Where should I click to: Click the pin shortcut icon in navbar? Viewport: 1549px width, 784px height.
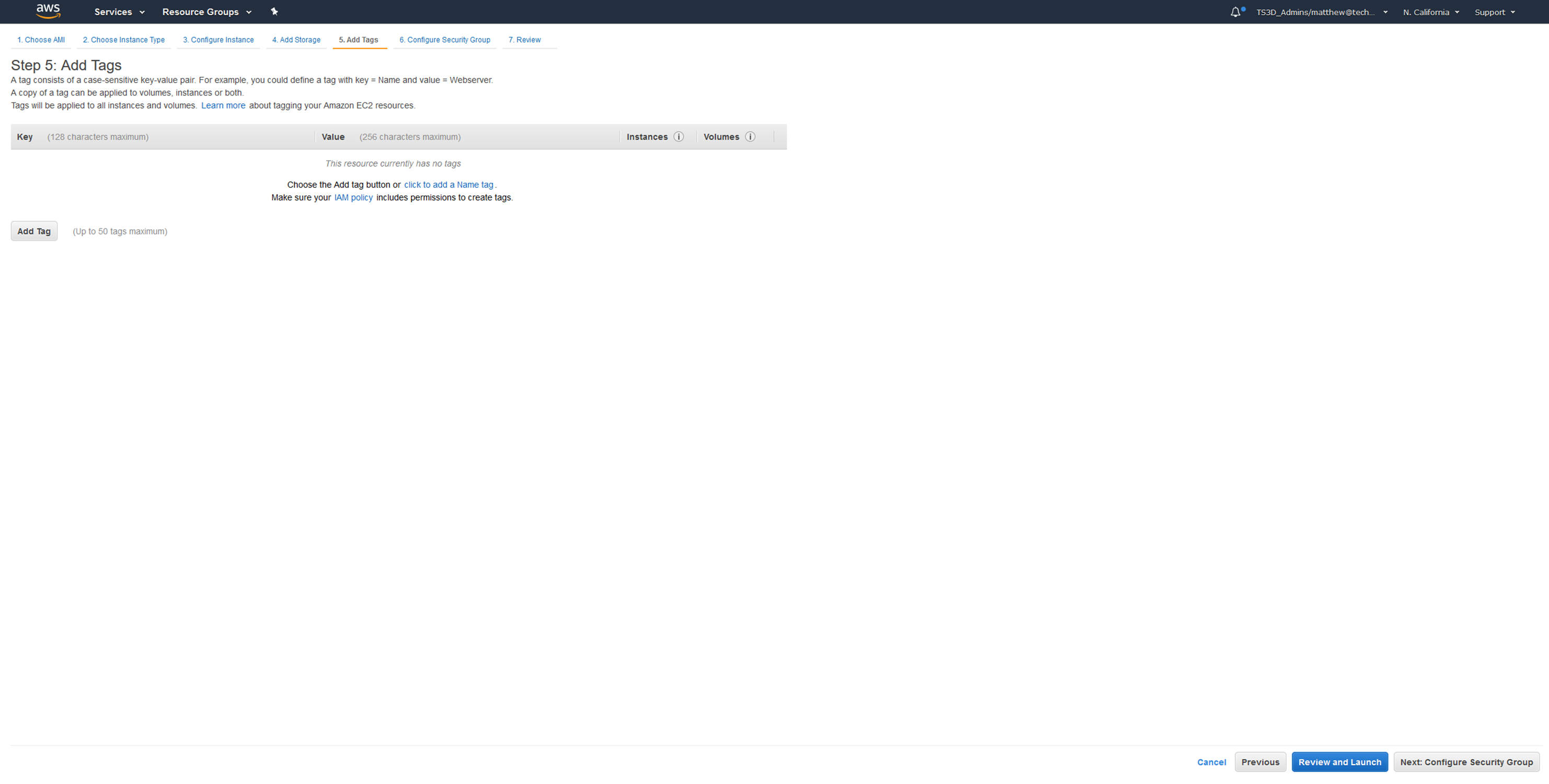tap(274, 11)
